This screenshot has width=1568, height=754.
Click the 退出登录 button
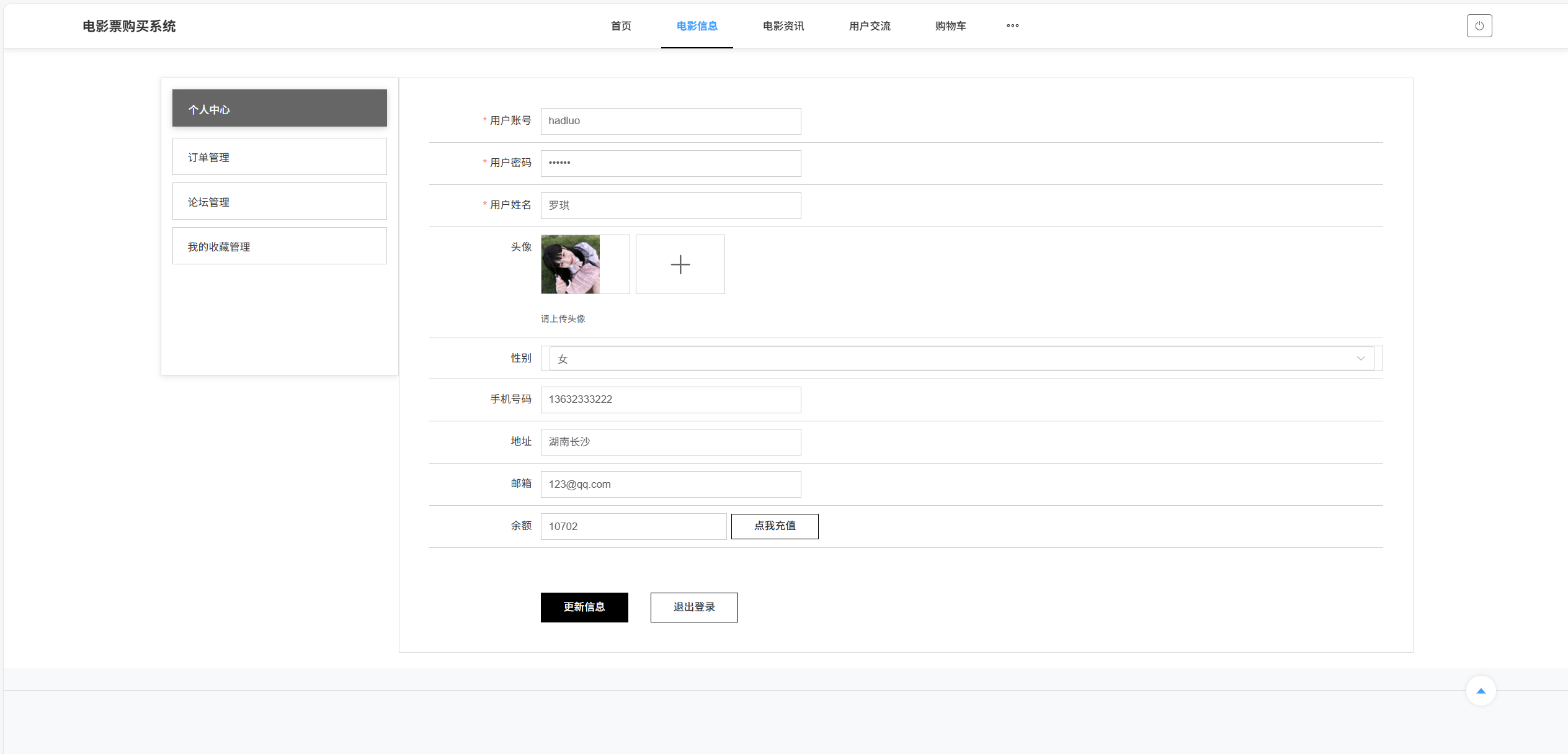pyautogui.click(x=693, y=607)
